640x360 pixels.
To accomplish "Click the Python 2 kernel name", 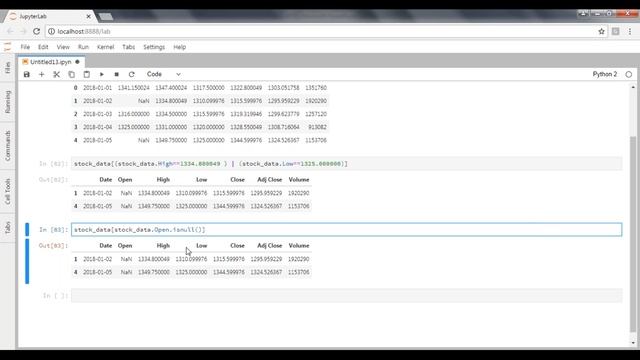I will tap(604, 74).
